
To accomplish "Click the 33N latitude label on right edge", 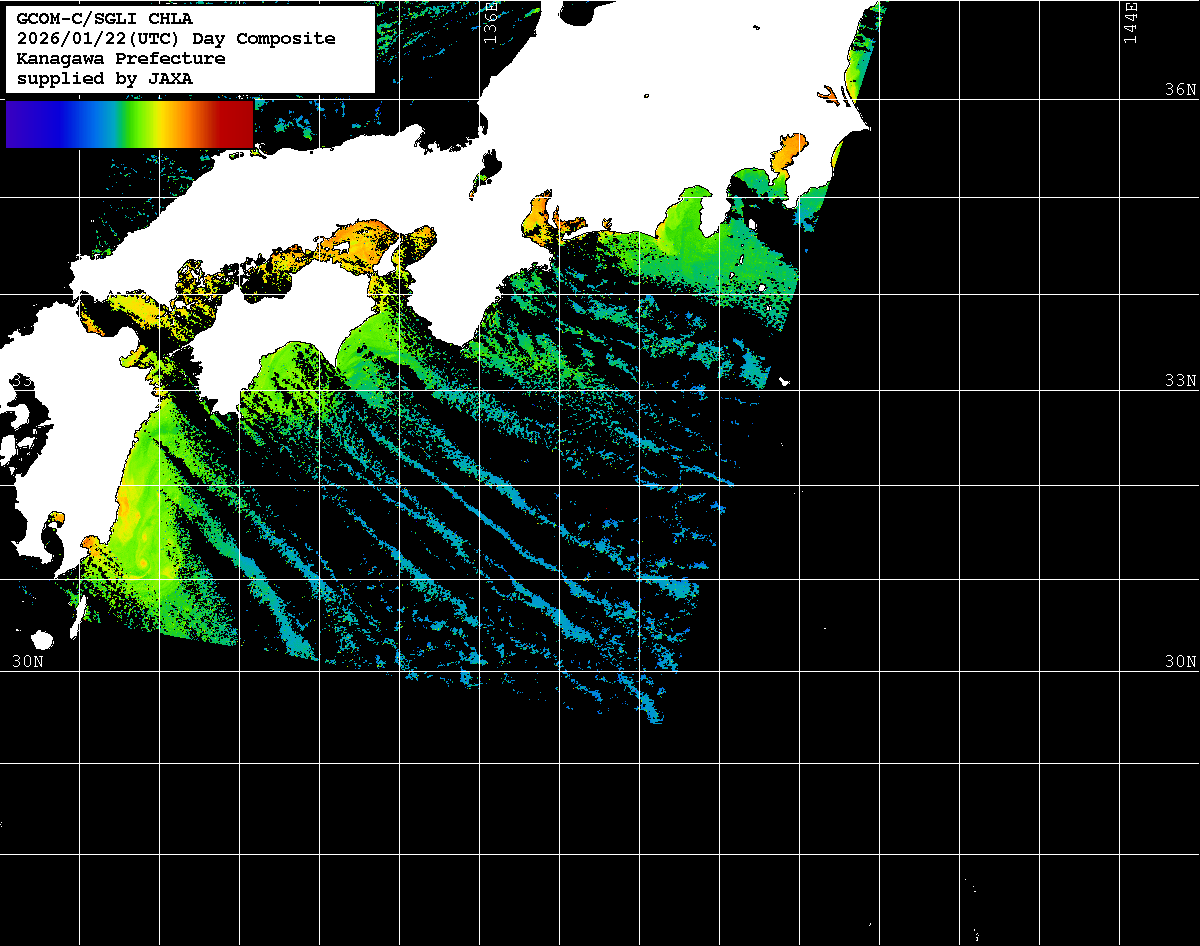I will pyautogui.click(x=1180, y=381).
